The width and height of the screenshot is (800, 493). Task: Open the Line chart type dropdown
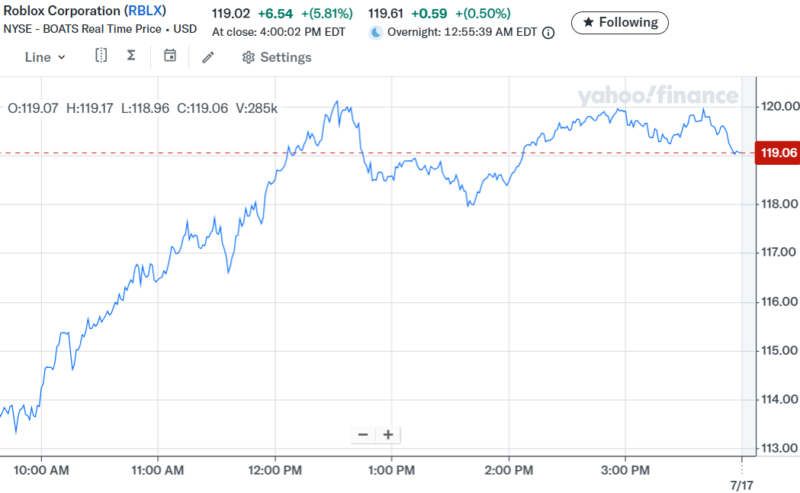point(44,57)
